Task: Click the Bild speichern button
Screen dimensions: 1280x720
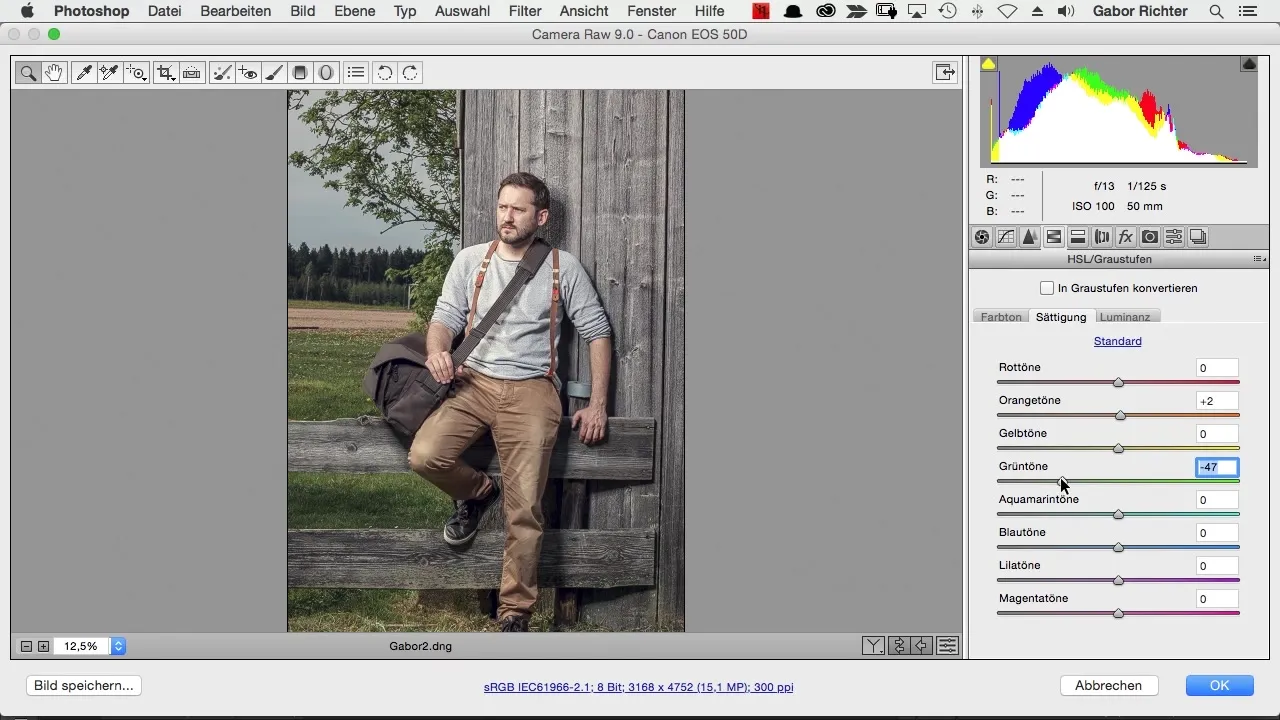Action: tap(84, 686)
